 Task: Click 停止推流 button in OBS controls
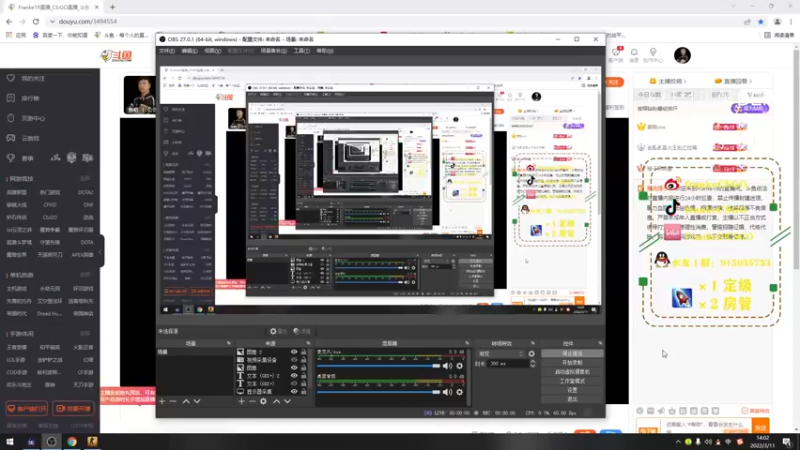pyautogui.click(x=572, y=354)
